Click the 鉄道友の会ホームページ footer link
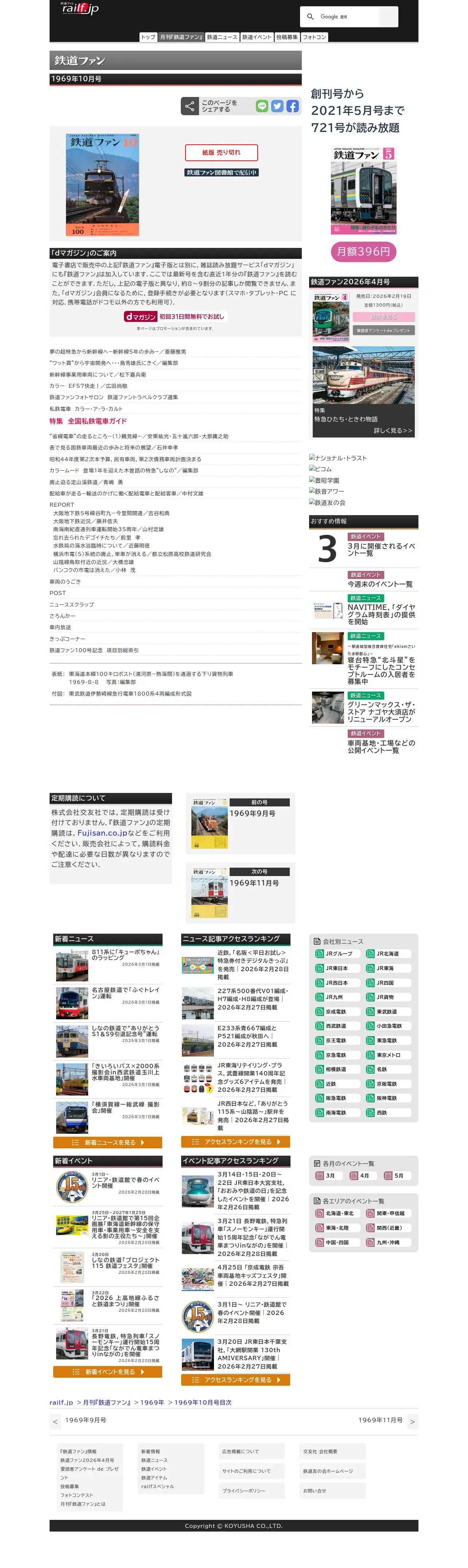This screenshot has width=468, height=1568. [328, 1471]
